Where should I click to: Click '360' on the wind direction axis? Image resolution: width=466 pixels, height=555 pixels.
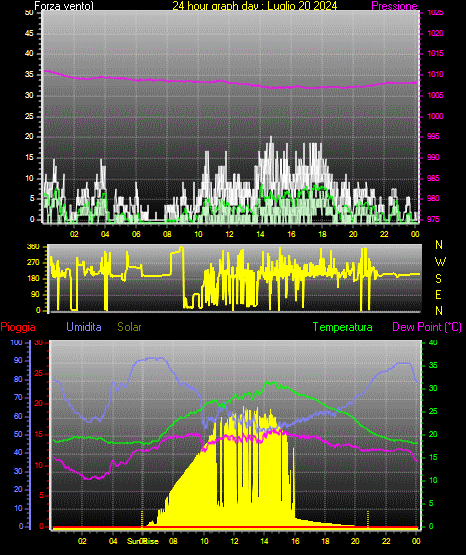[x=34, y=247]
